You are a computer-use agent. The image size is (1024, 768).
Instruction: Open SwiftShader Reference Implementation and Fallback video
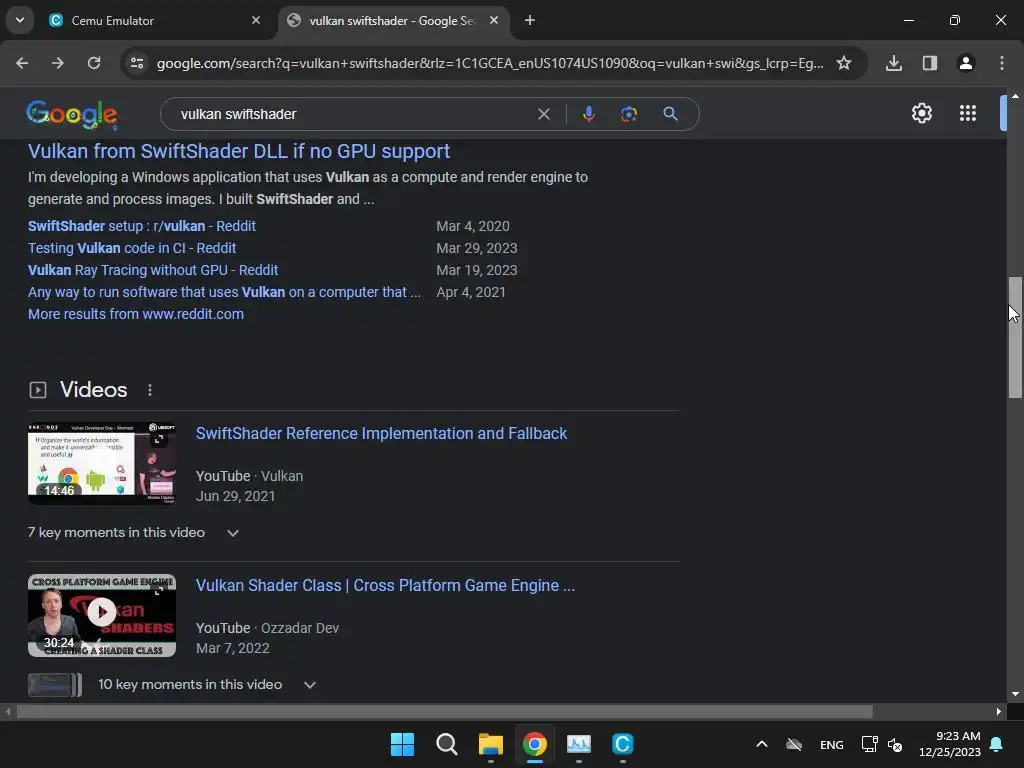pos(381,434)
